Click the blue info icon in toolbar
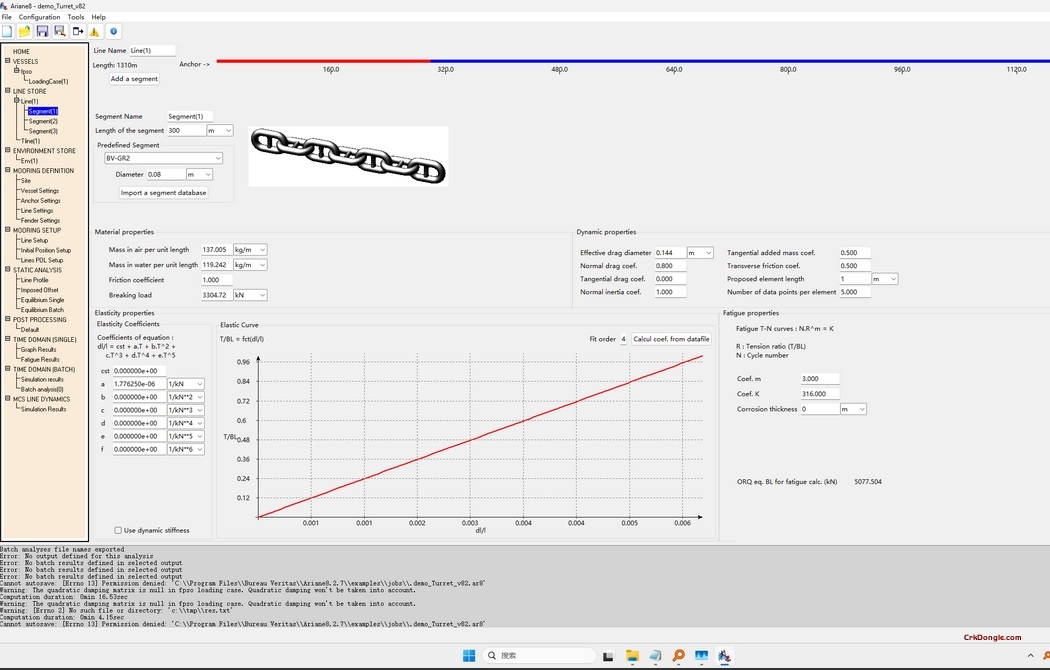 click(113, 32)
